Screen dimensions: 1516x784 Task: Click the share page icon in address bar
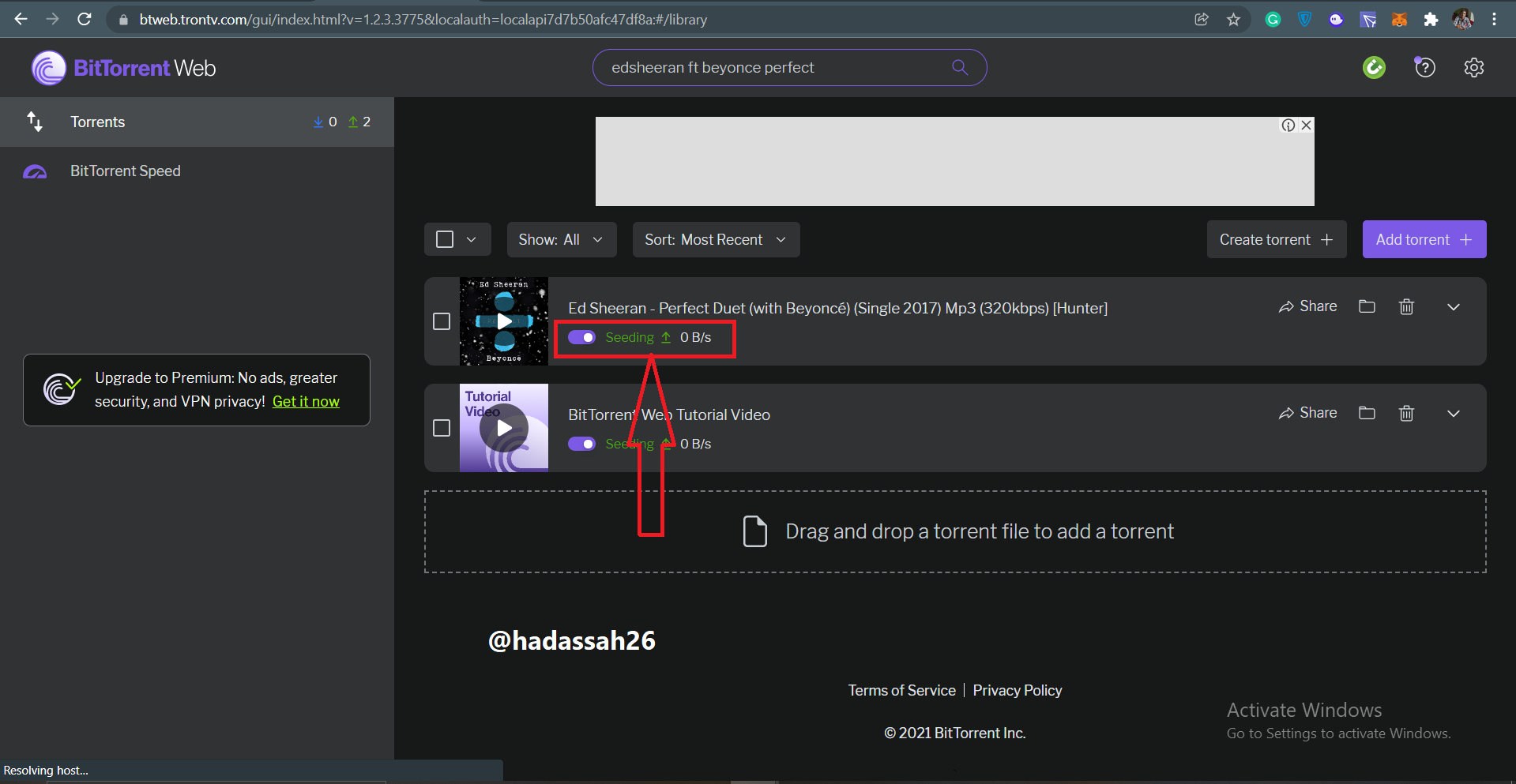[x=1202, y=19]
